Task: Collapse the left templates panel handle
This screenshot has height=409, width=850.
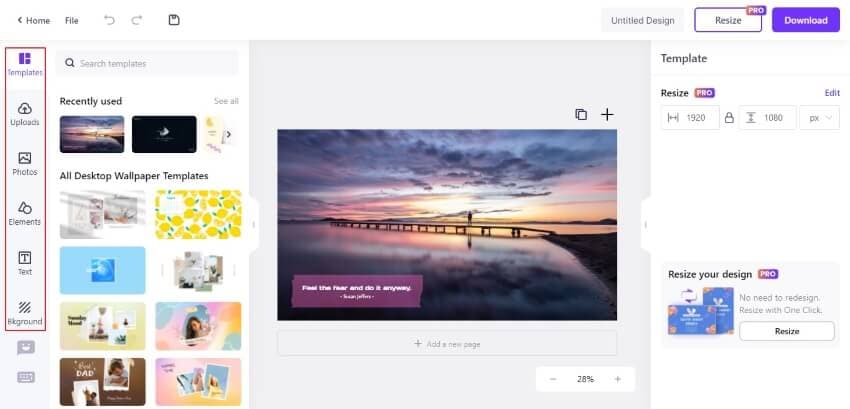Action: pos(253,225)
